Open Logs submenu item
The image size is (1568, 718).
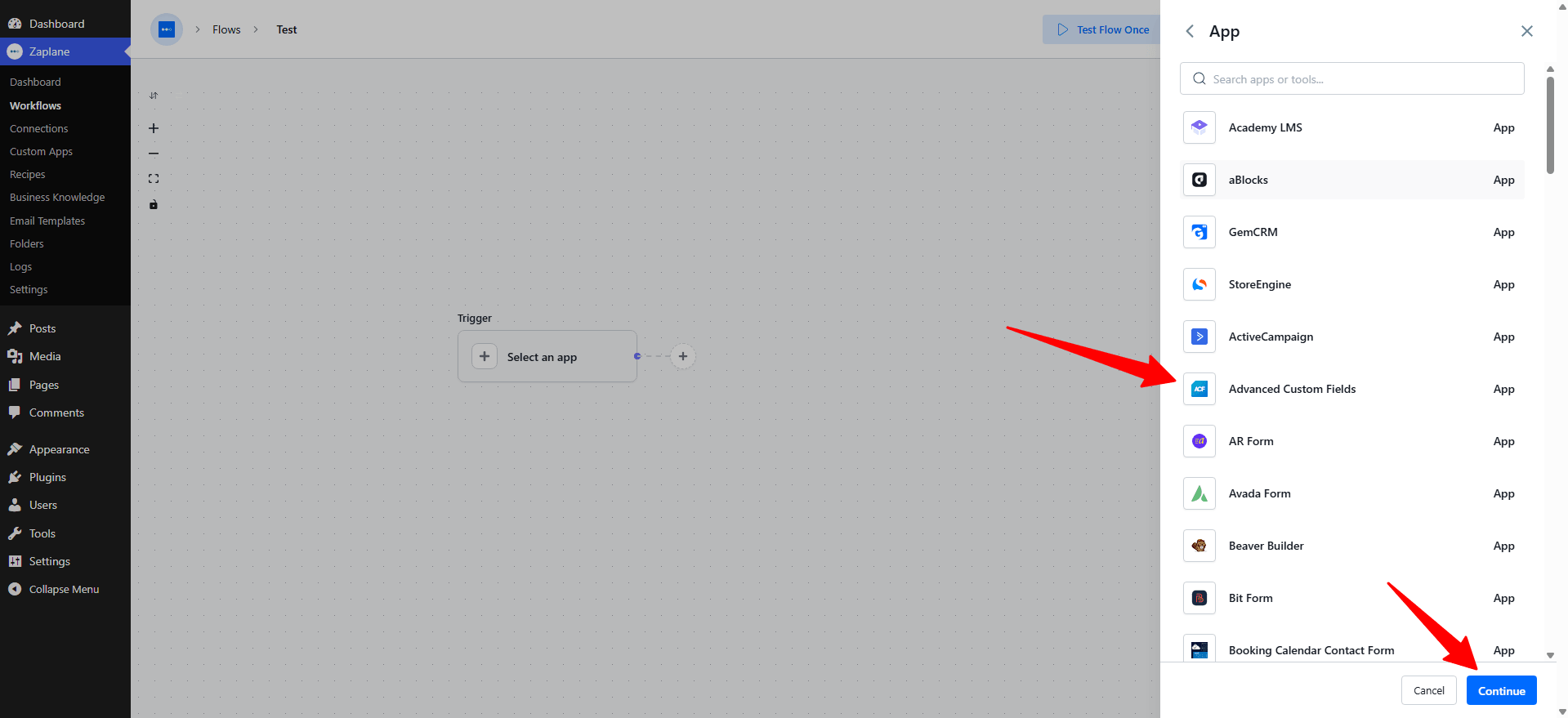20,267
